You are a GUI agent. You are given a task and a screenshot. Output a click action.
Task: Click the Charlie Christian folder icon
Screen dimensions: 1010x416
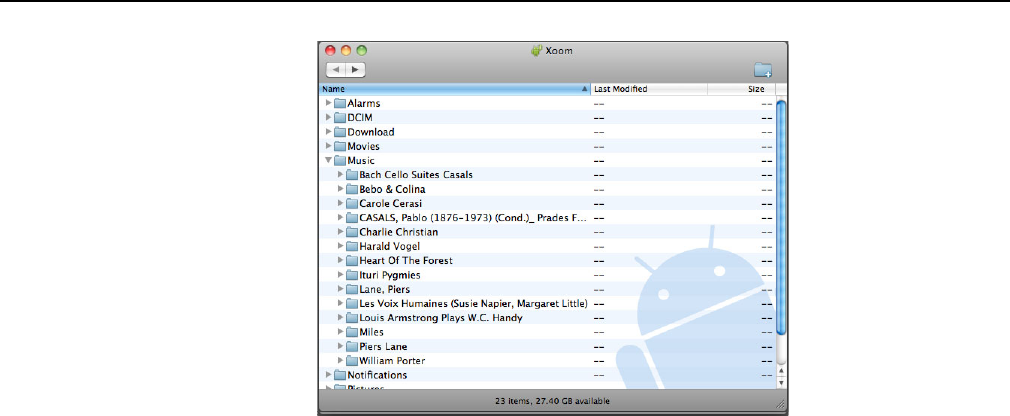pyautogui.click(x=352, y=232)
